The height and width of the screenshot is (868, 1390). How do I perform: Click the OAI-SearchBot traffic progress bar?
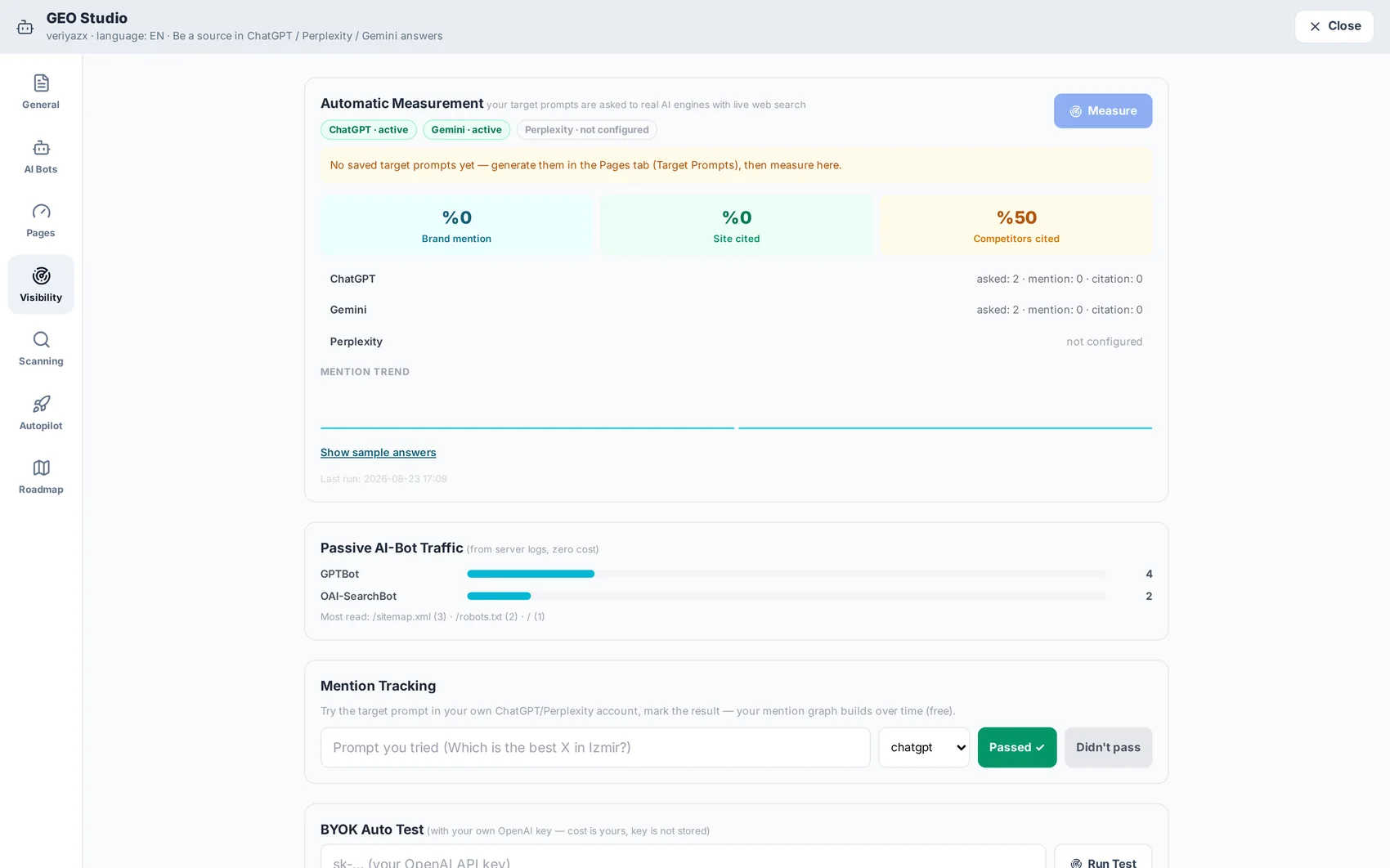(x=787, y=596)
